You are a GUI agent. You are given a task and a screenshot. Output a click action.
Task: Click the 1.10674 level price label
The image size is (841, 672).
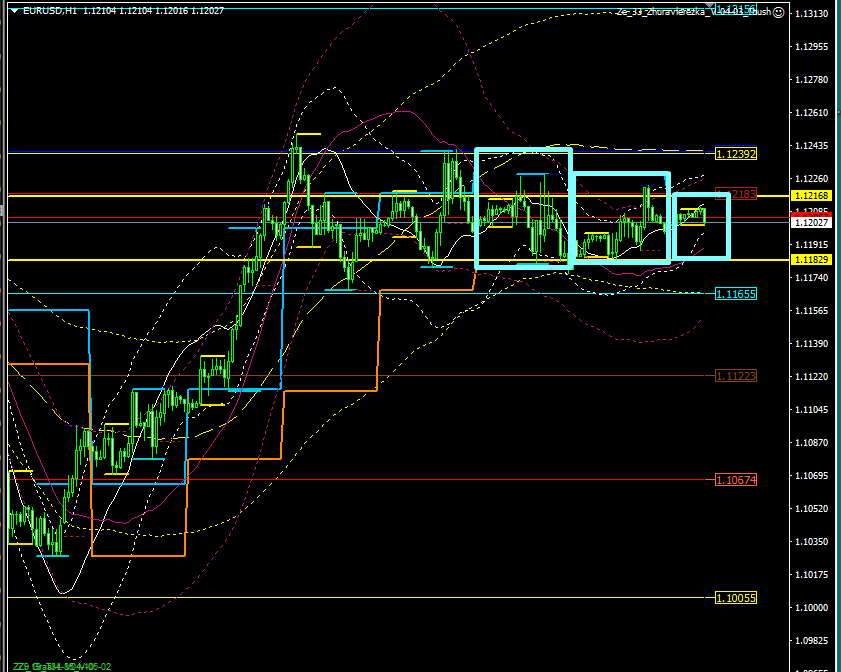pyautogui.click(x=736, y=480)
